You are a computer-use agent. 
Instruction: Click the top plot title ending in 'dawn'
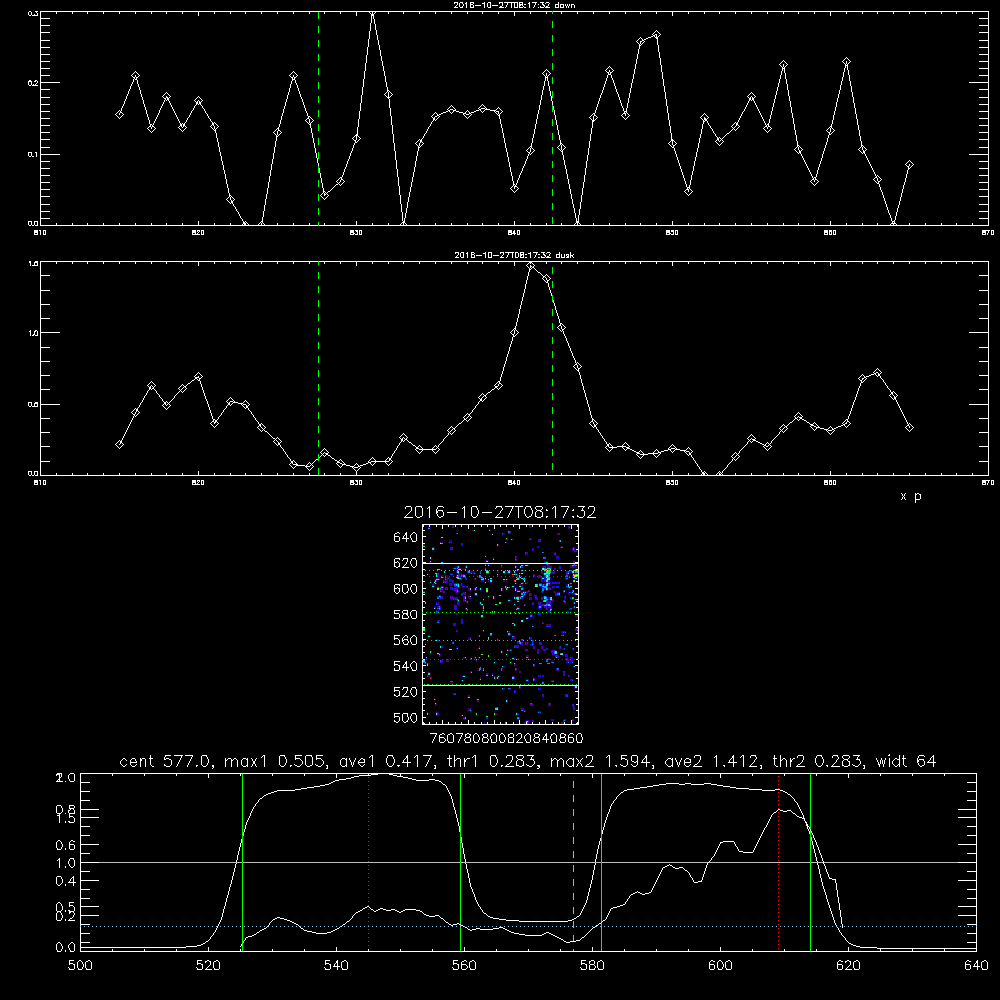pos(514,5)
